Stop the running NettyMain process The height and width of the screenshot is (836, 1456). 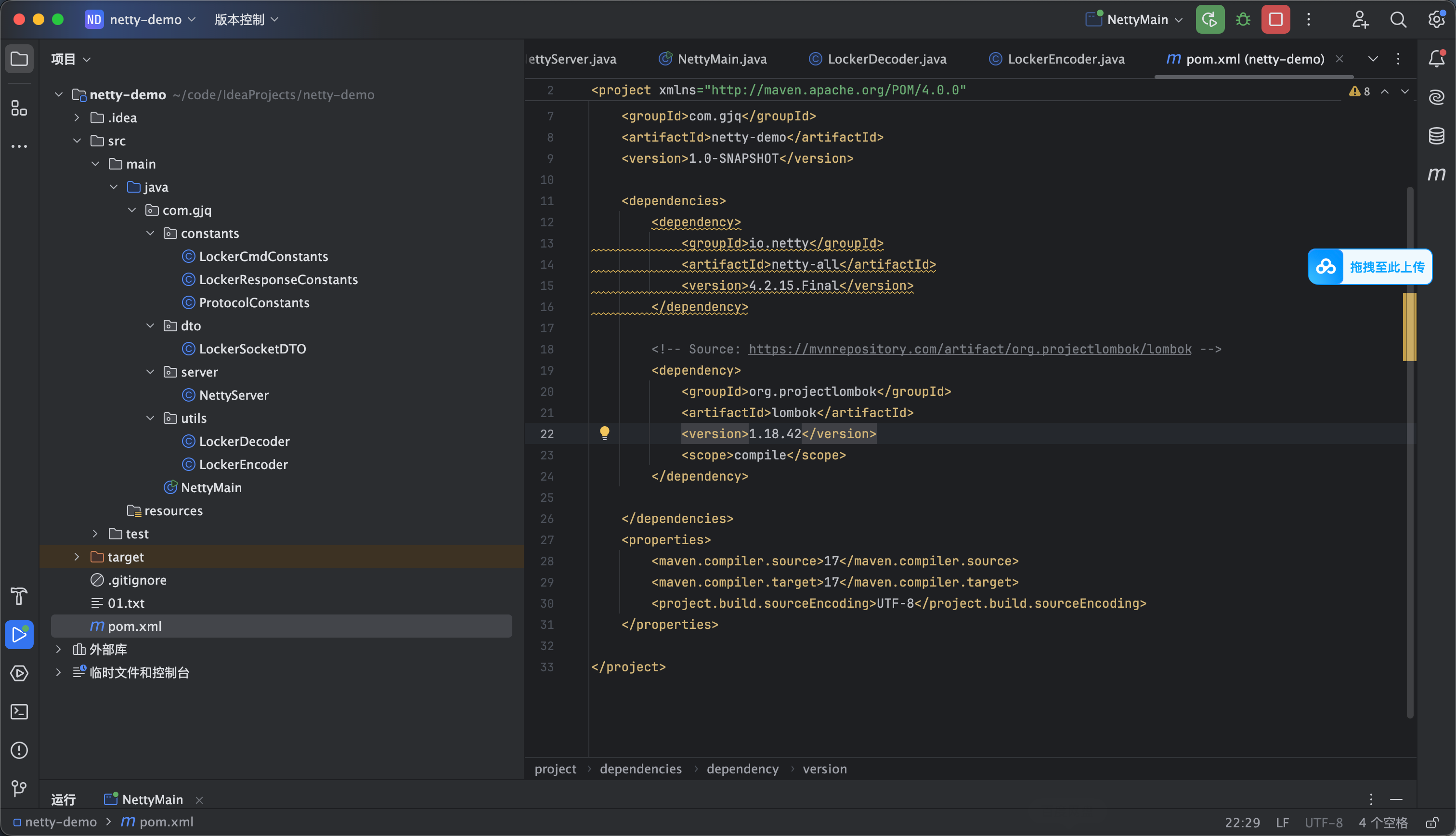coord(1276,20)
